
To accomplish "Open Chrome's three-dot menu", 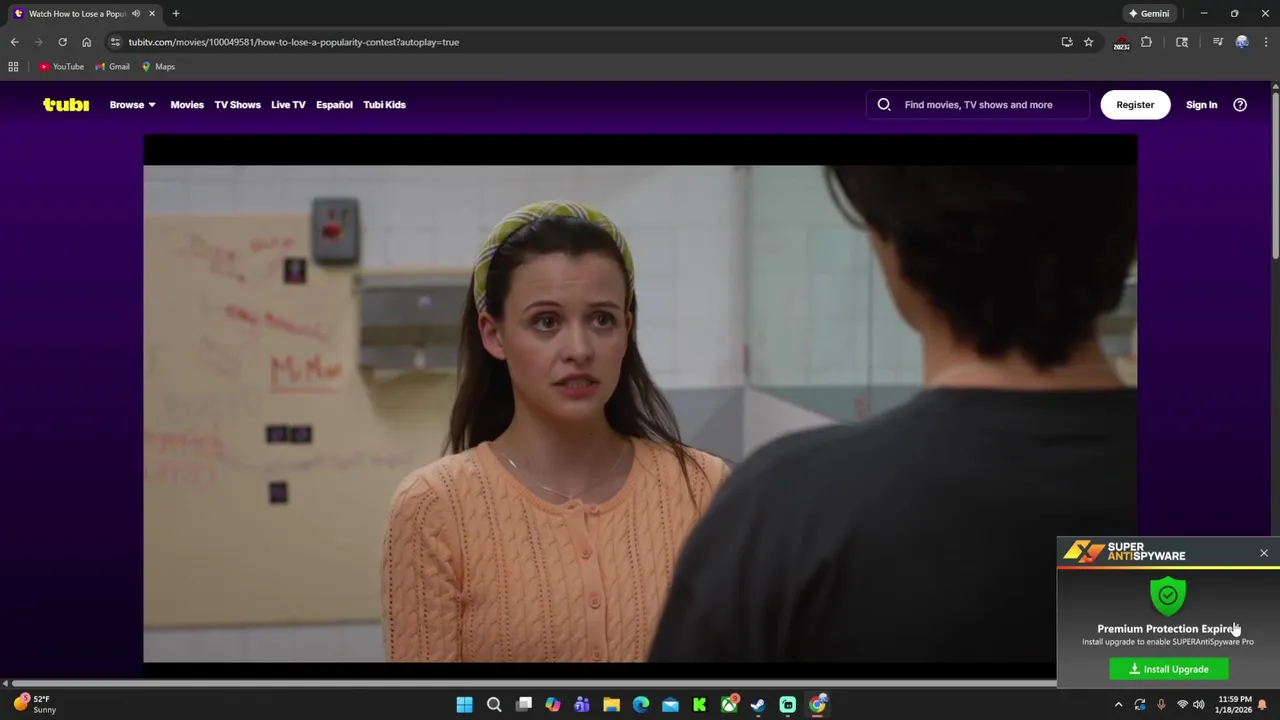I will coord(1266,42).
